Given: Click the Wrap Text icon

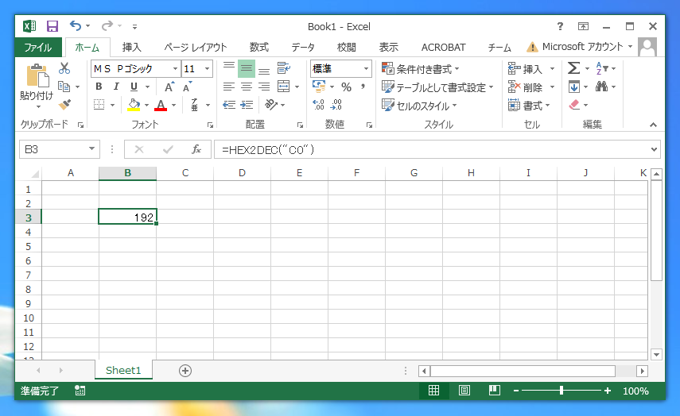Looking at the screenshot, I should (x=284, y=68).
